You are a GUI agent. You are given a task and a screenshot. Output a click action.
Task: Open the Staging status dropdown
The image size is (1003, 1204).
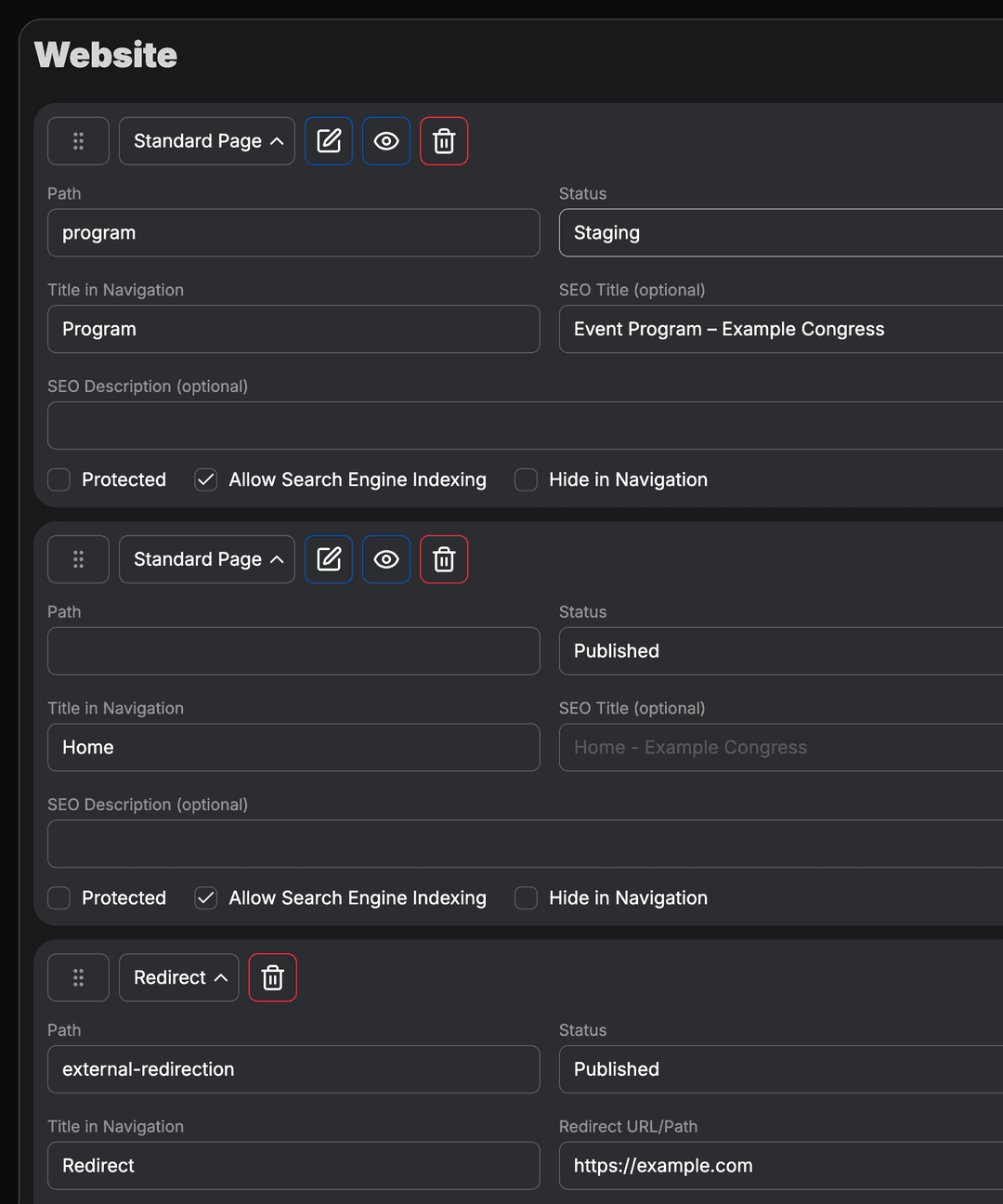pyautogui.click(x=781, y=232)
